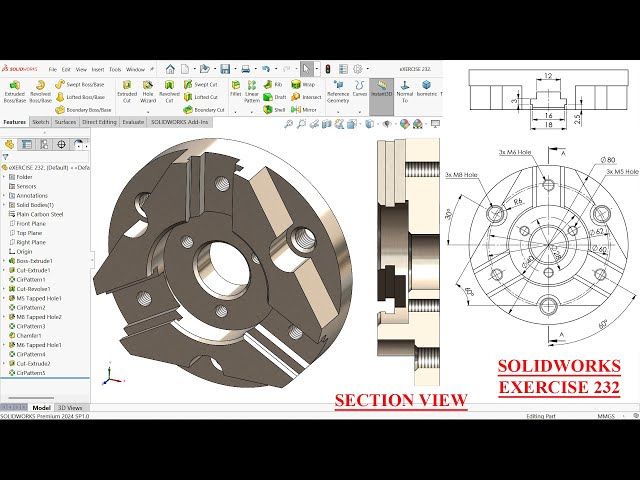Choose the Lofted Boss/Base tool
The image size is (640, 480).
[80, 97]
